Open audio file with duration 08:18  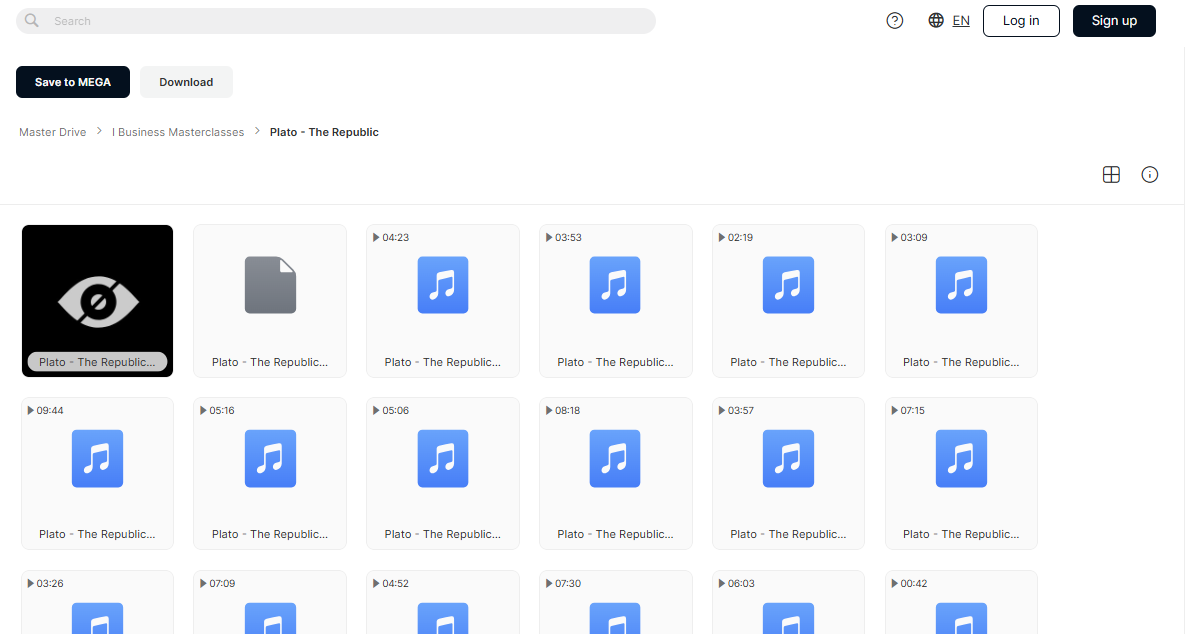(615, 474)
